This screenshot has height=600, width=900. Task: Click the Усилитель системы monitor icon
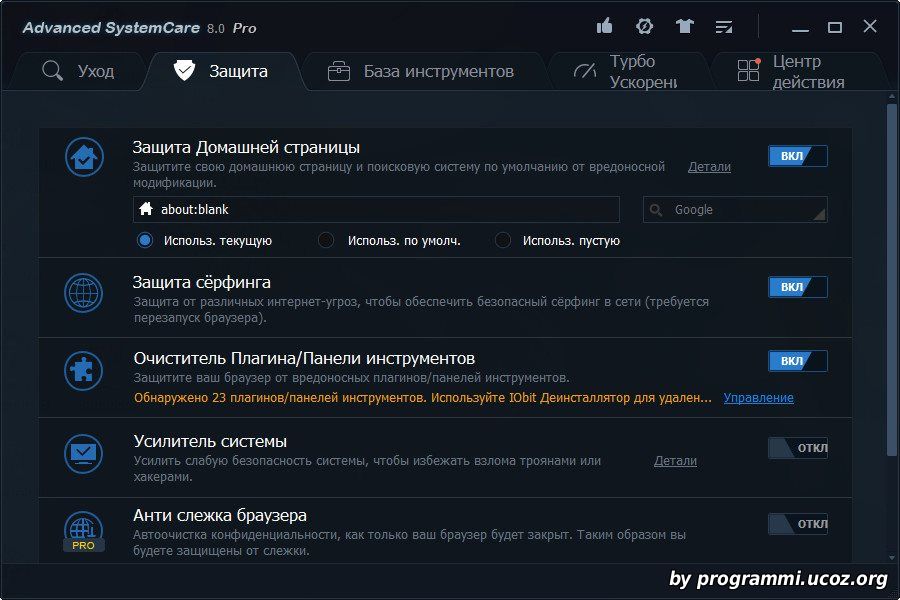click(84, 452)
